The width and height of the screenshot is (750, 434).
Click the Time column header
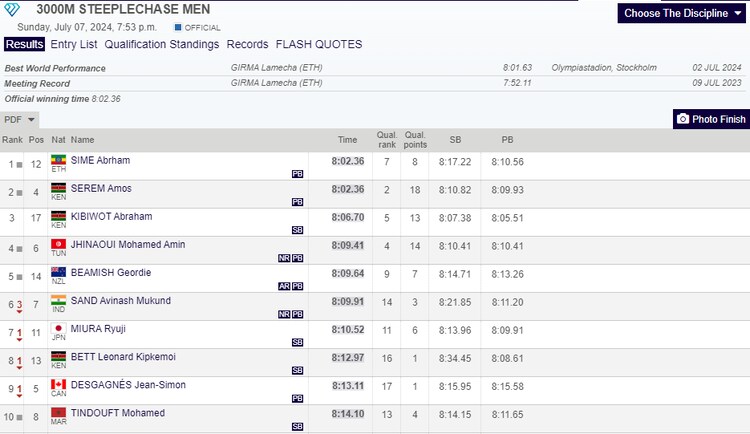347,140
